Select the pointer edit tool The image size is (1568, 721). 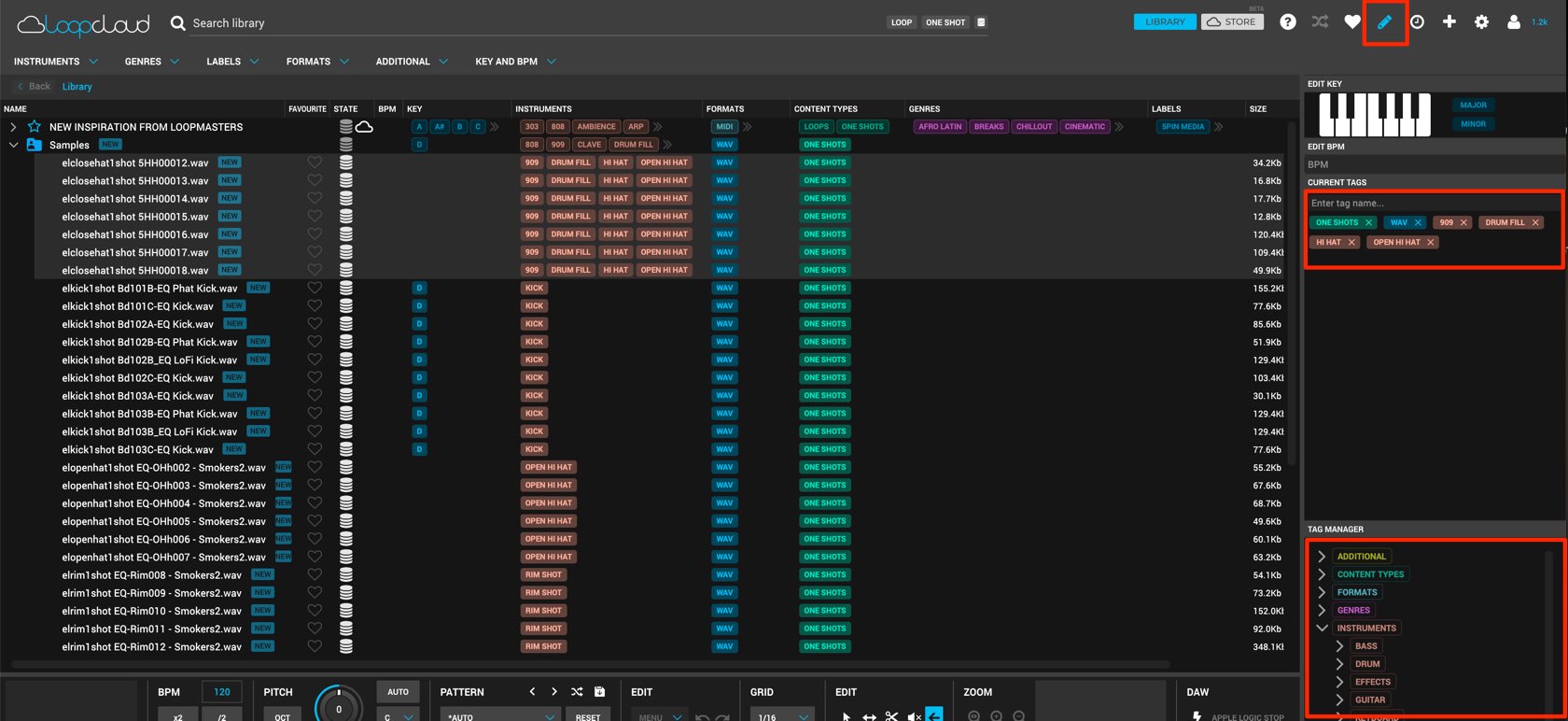(847, 716)
